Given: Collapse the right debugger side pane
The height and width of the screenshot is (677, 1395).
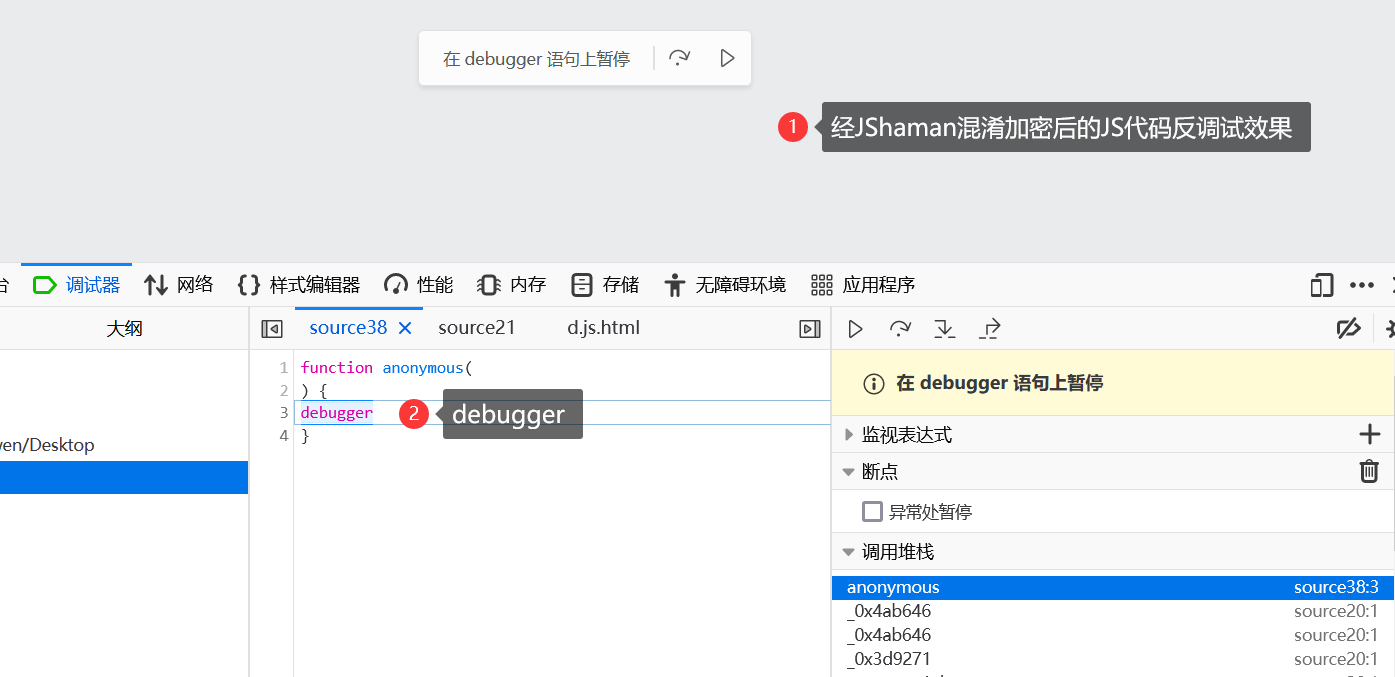Looking at the screenshot, I should click(810, 329).
